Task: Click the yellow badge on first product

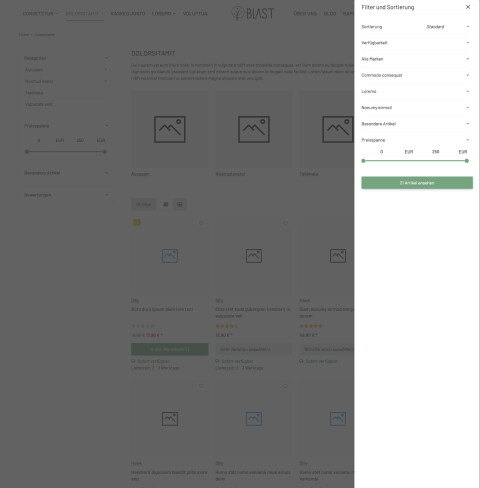Action: [137, 222]
